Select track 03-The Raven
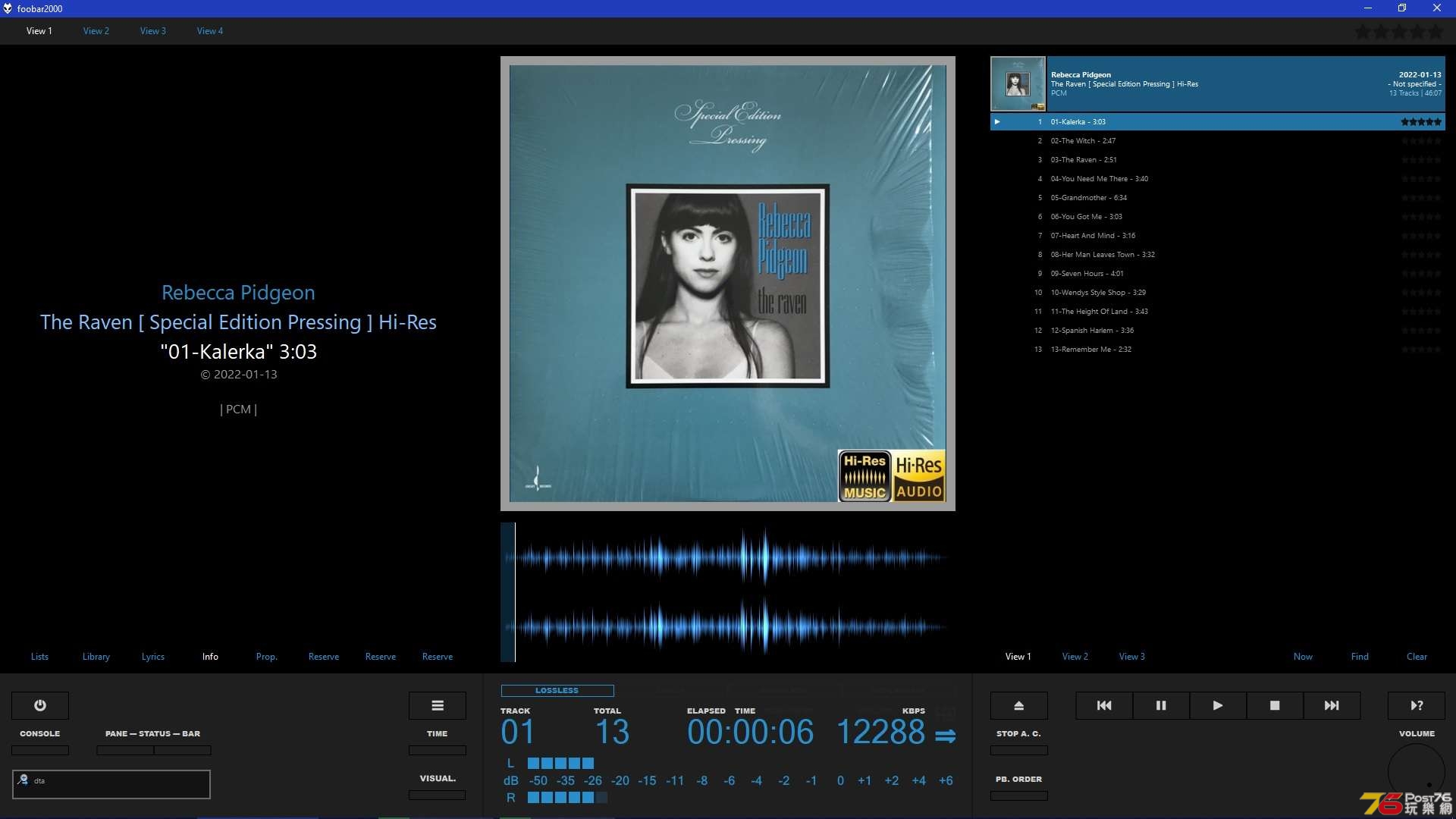The height and width of the screenshot is (819, 1456). (1218, 159)
